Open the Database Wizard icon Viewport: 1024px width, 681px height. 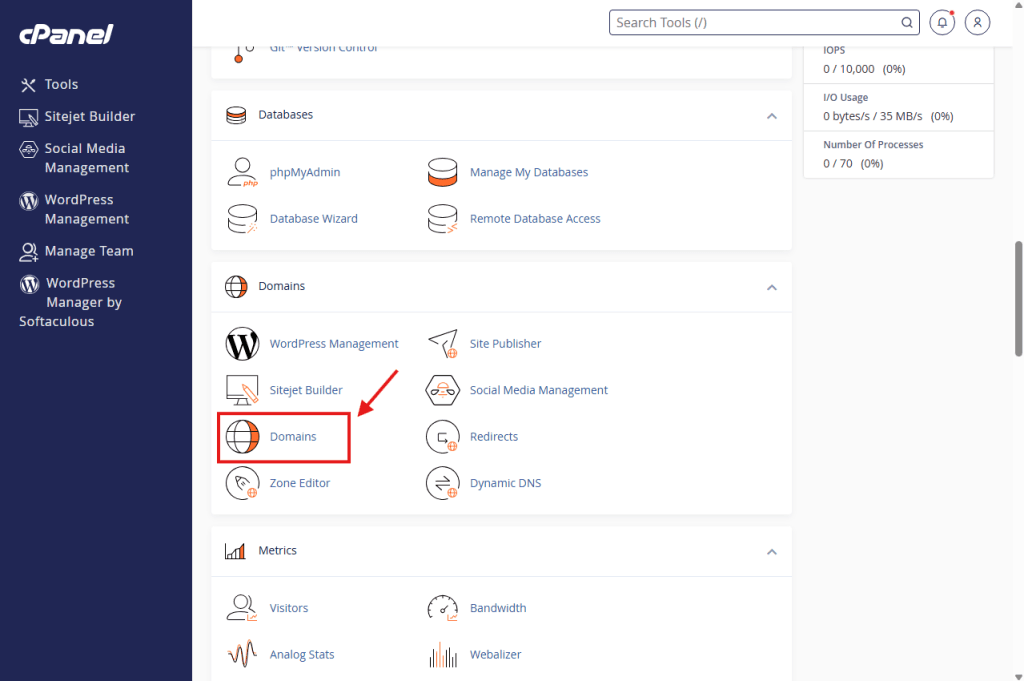click(x=243, y=218)
